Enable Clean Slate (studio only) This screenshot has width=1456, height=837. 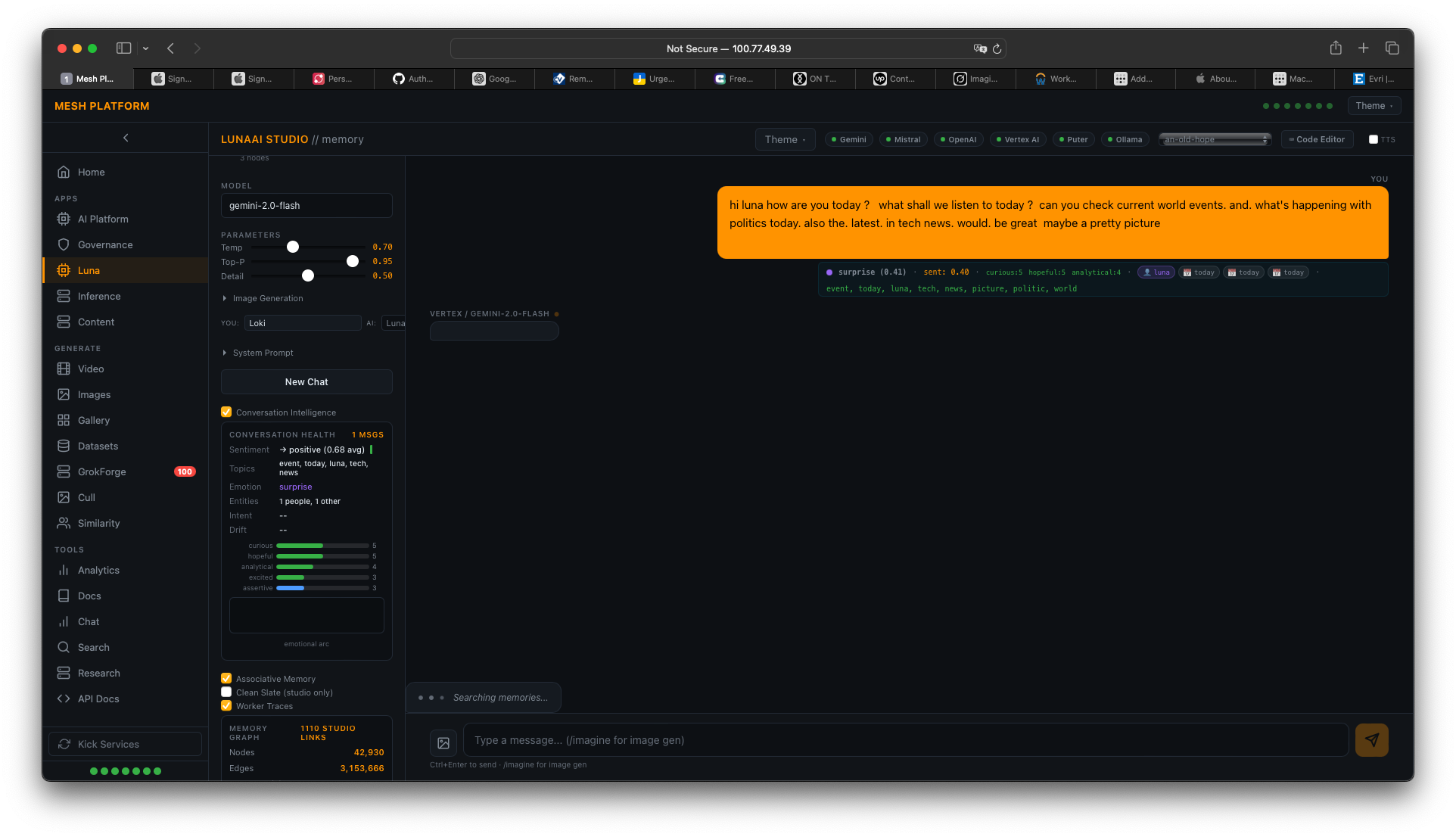pos(226,692)
